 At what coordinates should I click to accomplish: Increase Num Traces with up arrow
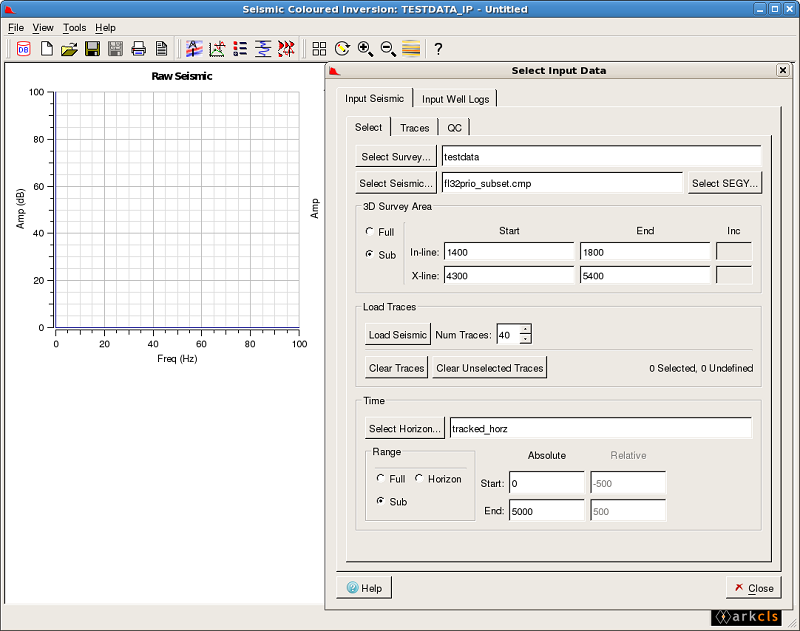[526, 330]
